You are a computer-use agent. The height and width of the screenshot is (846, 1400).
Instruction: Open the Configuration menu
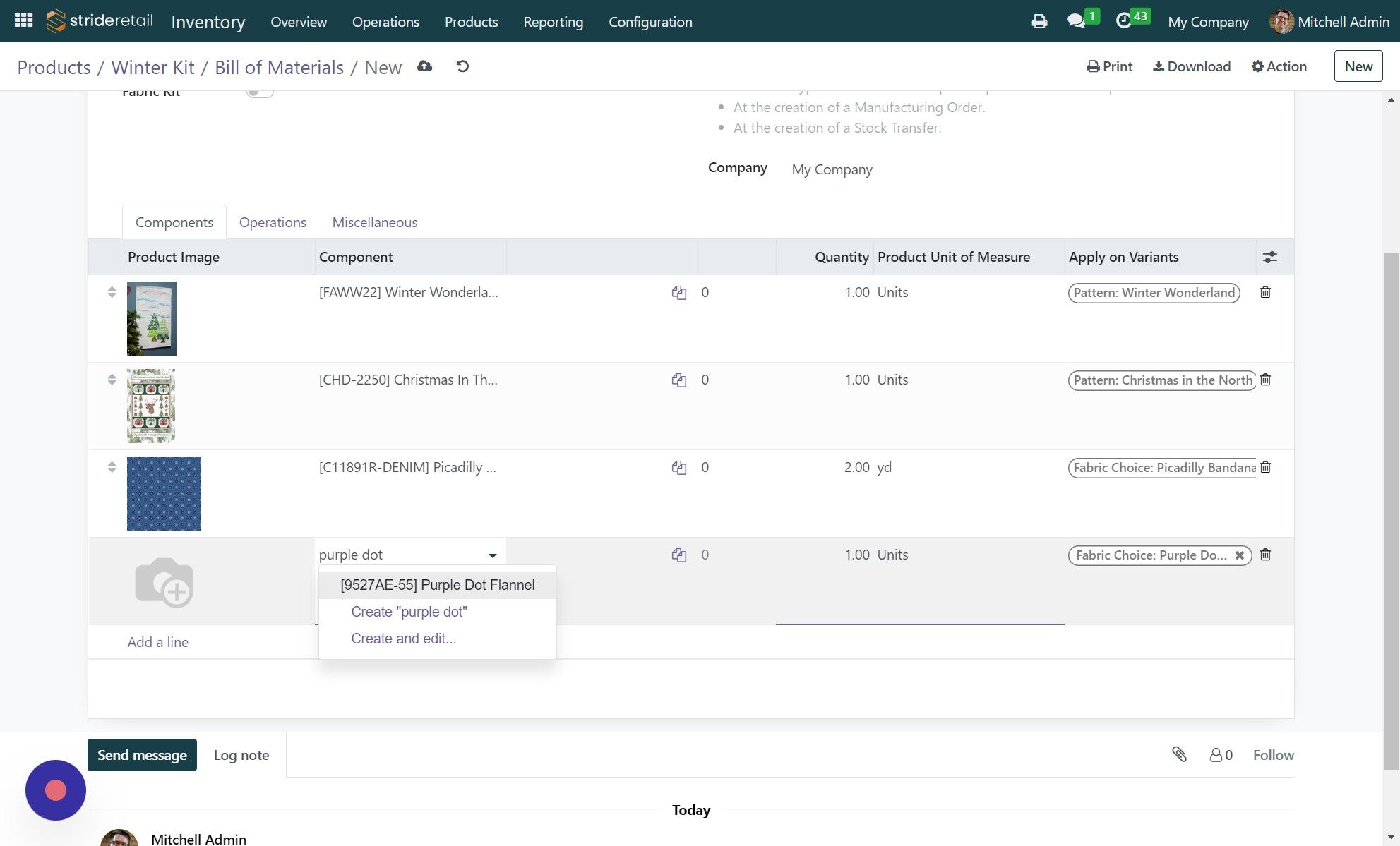650,22
